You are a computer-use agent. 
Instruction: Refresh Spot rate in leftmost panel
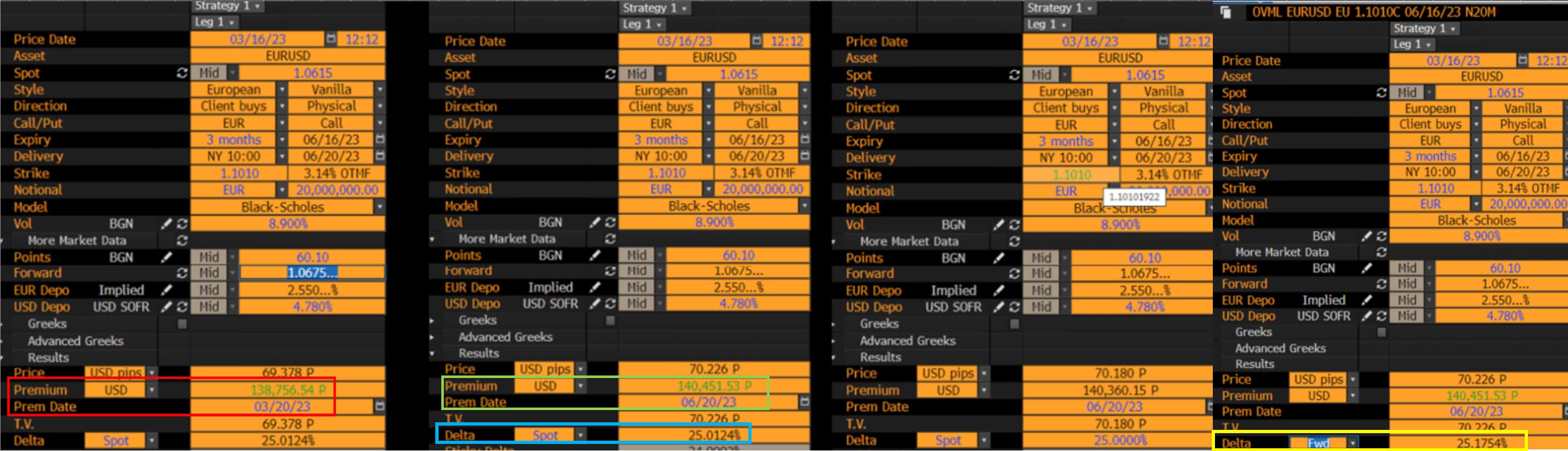[182, 73]
